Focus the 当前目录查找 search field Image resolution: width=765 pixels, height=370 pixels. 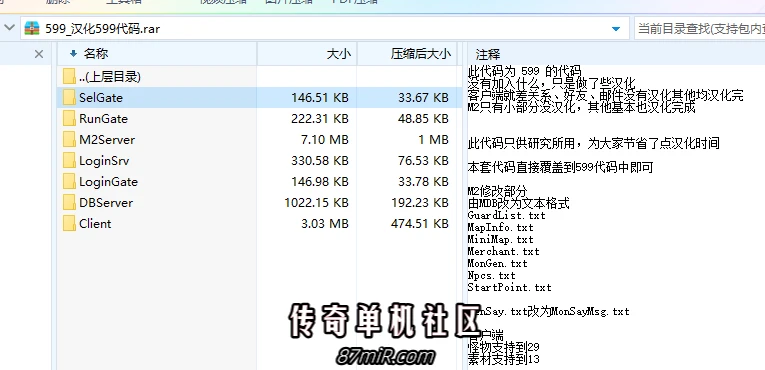tap(699, 29)
